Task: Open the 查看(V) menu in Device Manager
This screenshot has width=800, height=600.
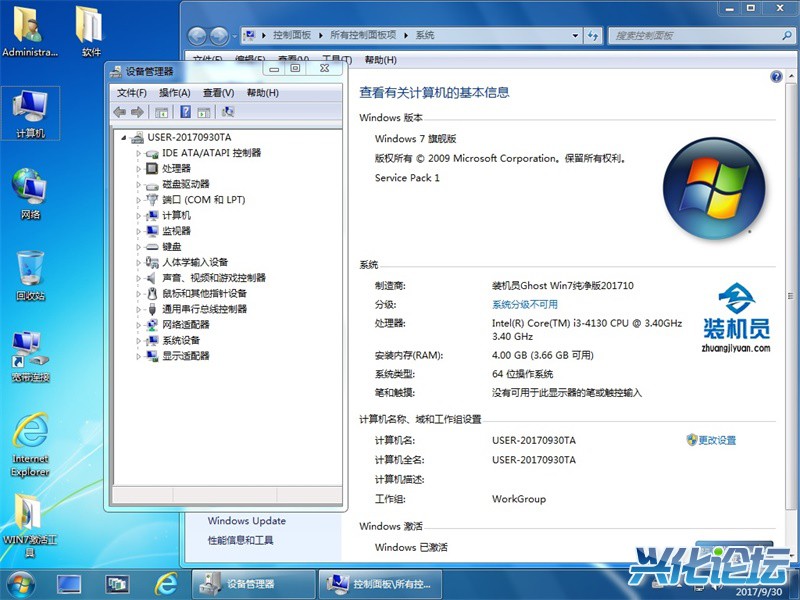Action: click(x=218, y=93)
